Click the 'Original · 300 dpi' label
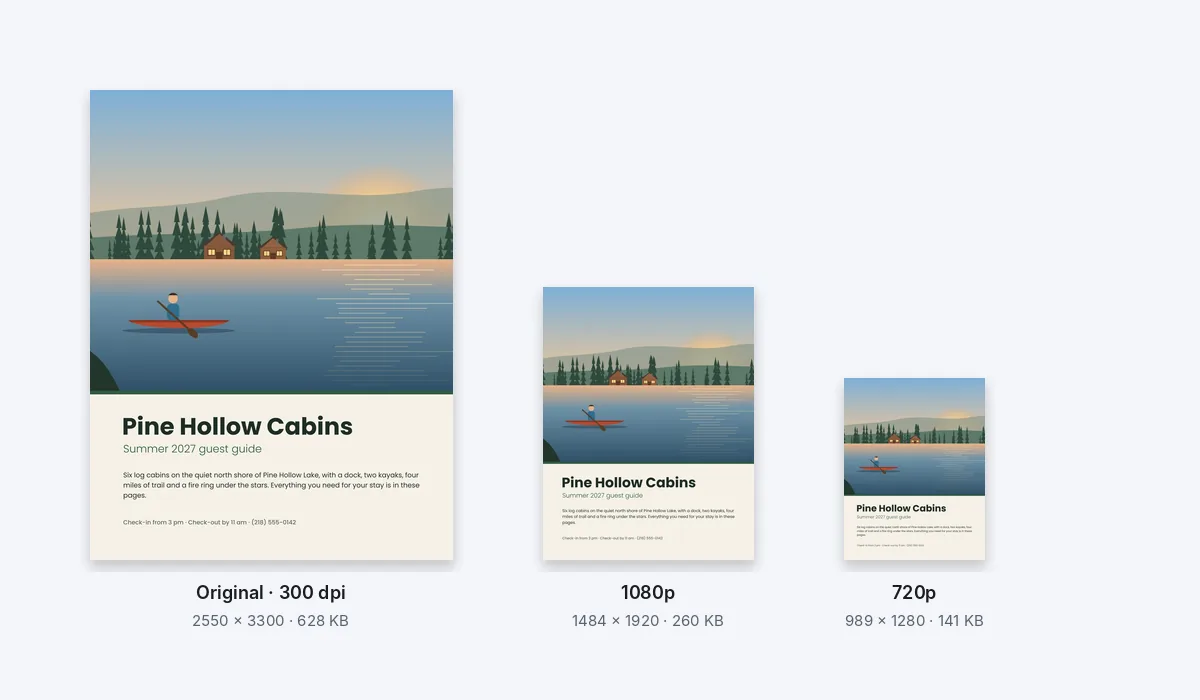1200x700 pixels. [271, 592]
